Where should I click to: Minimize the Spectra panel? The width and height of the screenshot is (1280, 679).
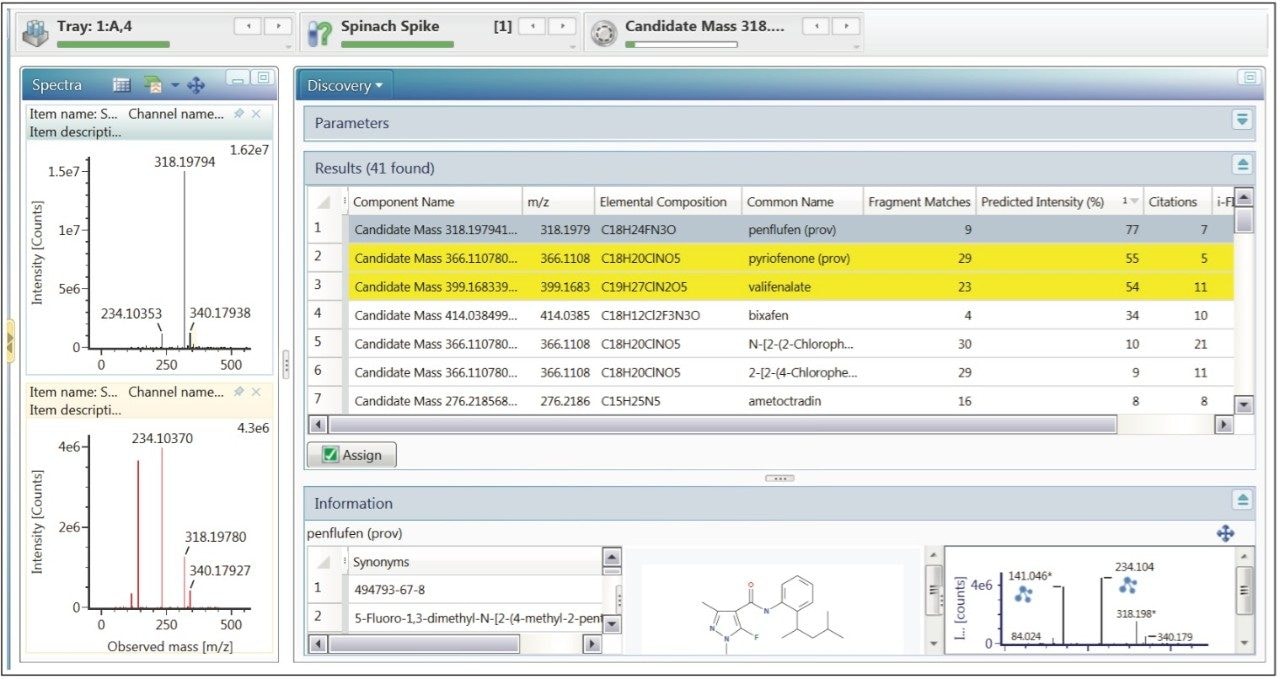(237, 78)
